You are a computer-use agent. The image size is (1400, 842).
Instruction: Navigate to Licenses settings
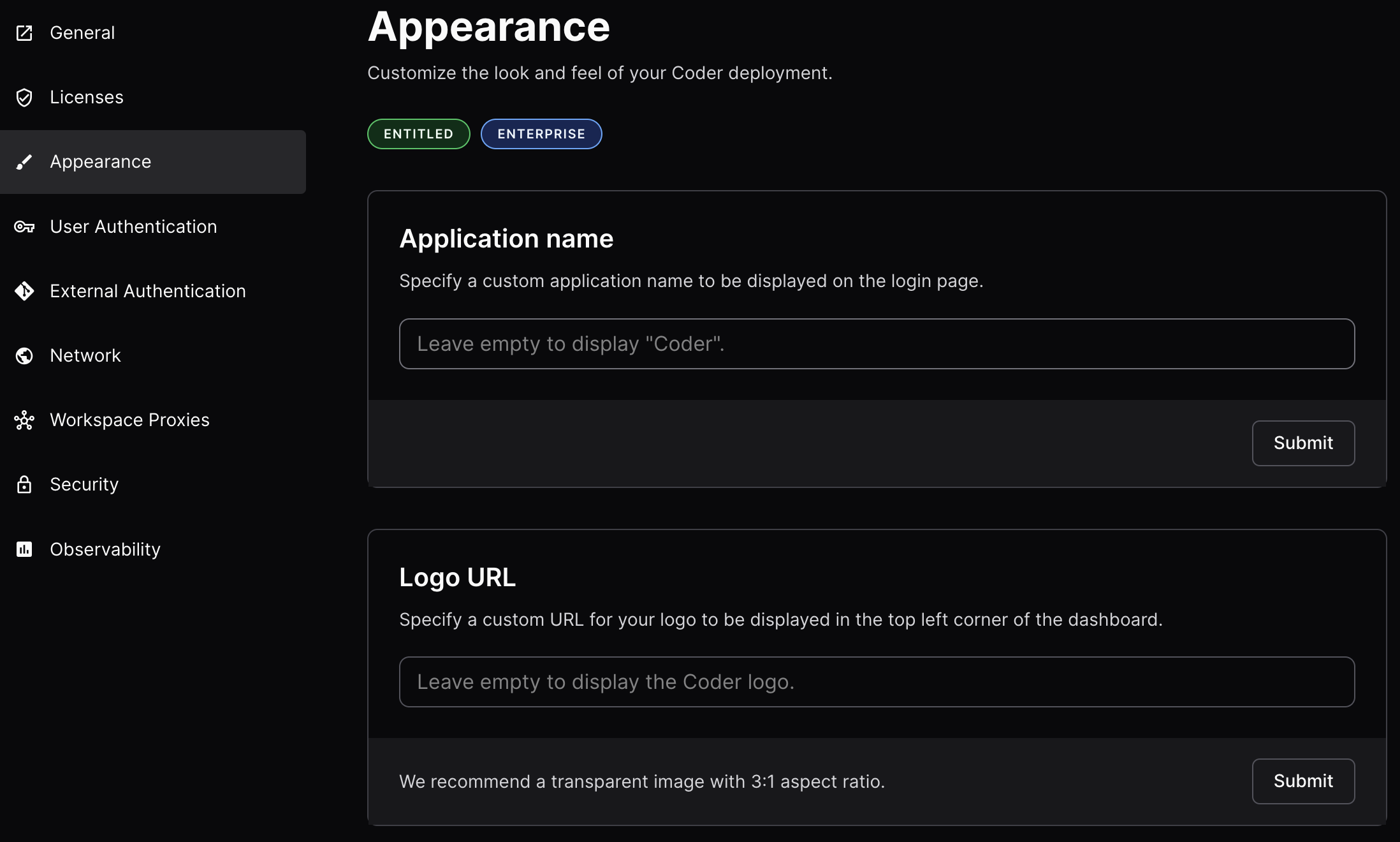[x=87, y=97]
